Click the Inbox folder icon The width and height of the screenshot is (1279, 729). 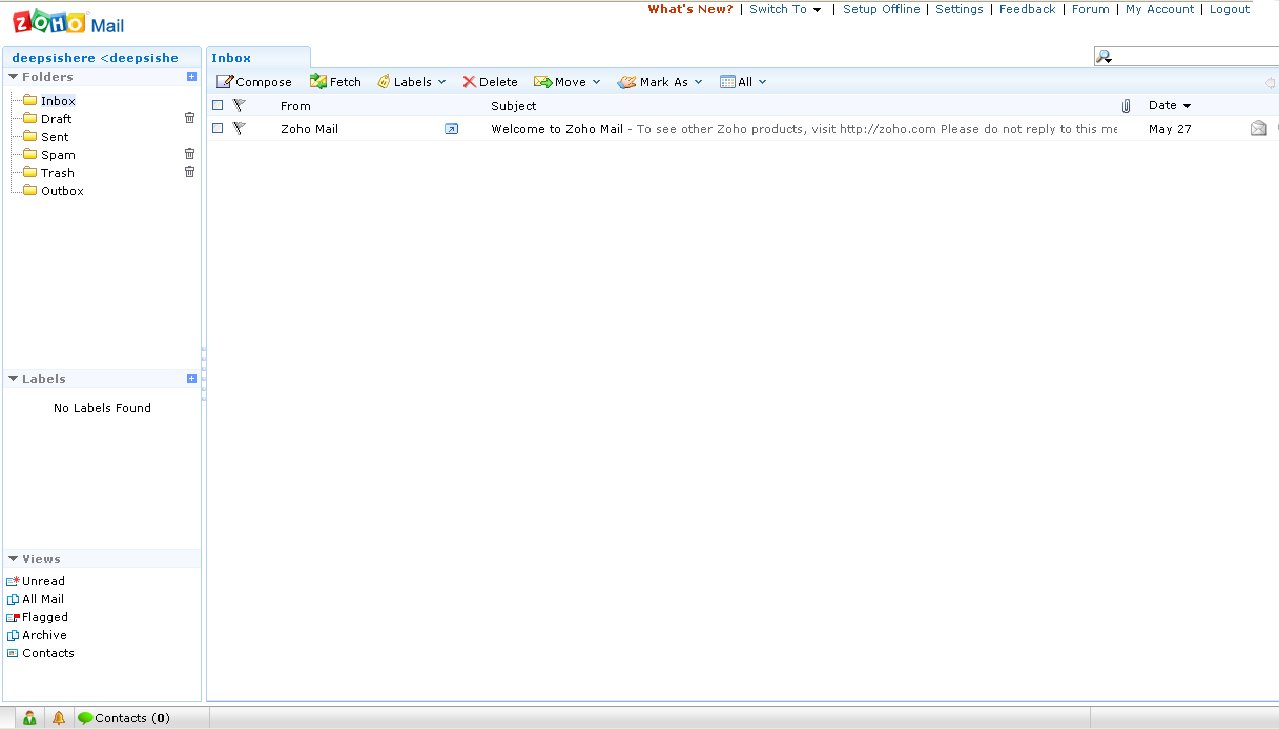[30, 100]
